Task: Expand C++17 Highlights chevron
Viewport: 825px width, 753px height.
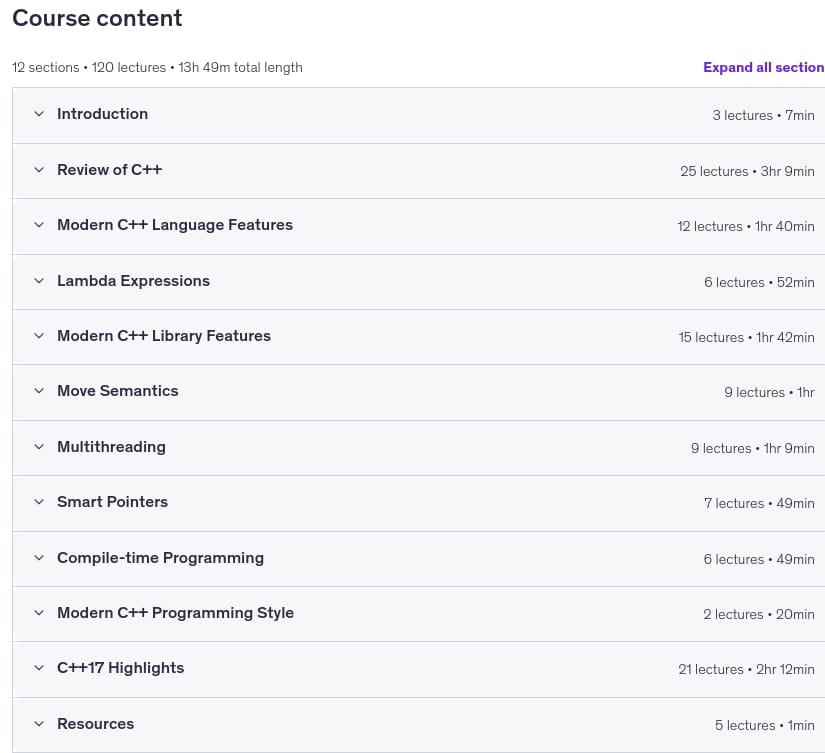Action: pyautogui.click(x=39, y=668)
